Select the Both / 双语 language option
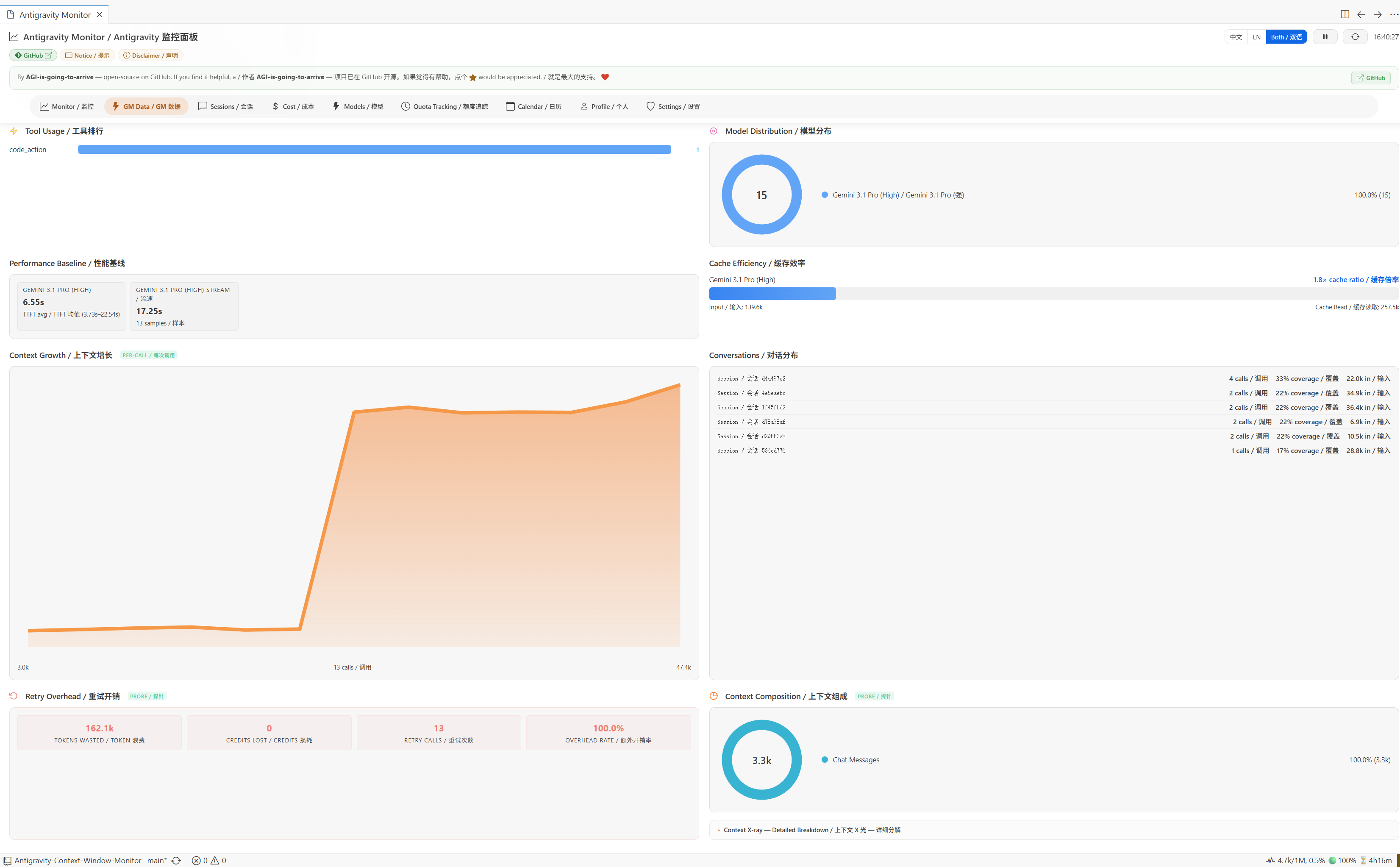Image resolution: width=1400 pixels, height=867 pixels. [1286, 37]
